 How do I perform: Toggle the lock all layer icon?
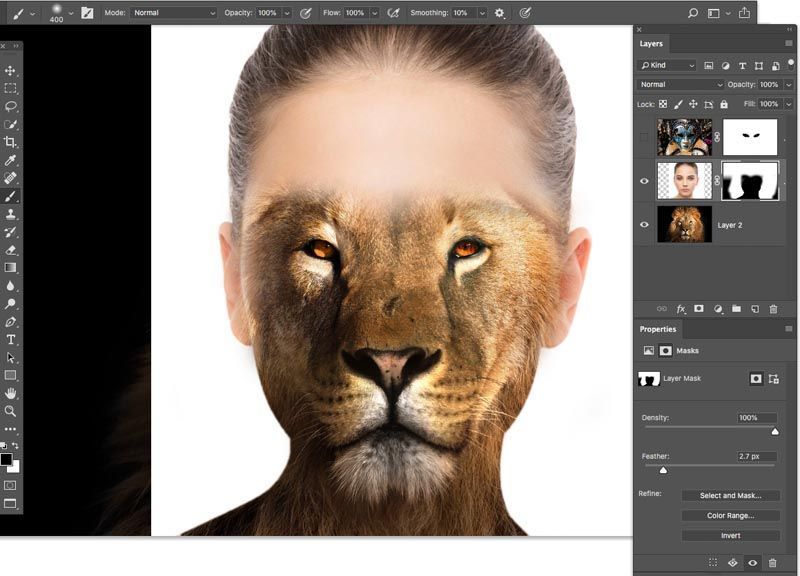click(723, 104)
